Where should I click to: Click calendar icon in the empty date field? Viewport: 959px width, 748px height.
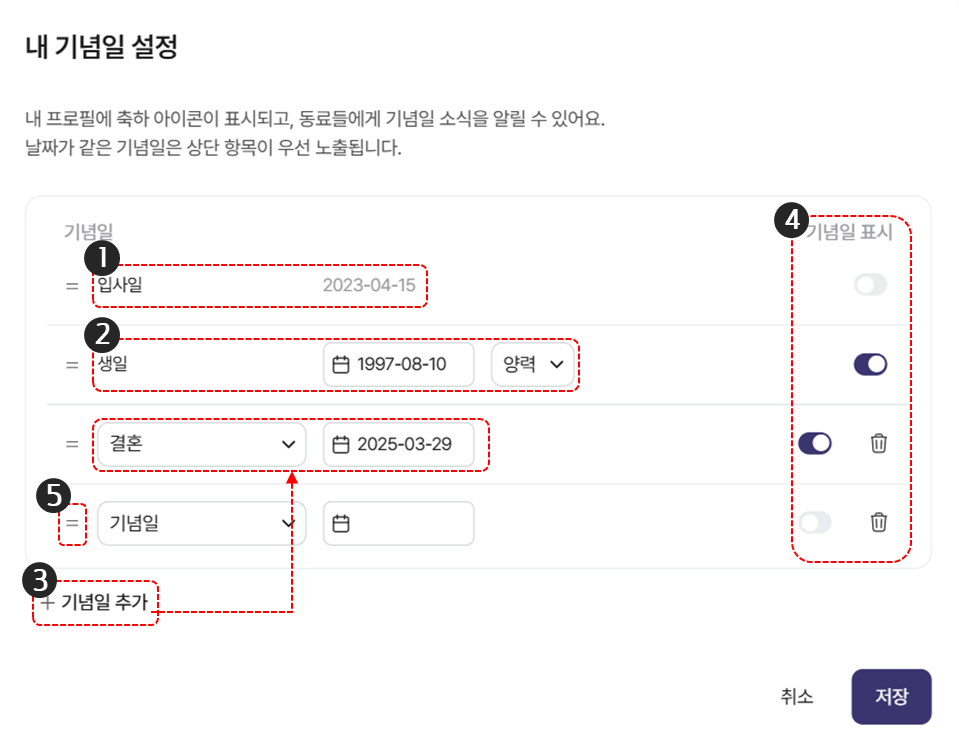(x=341, y=524)
